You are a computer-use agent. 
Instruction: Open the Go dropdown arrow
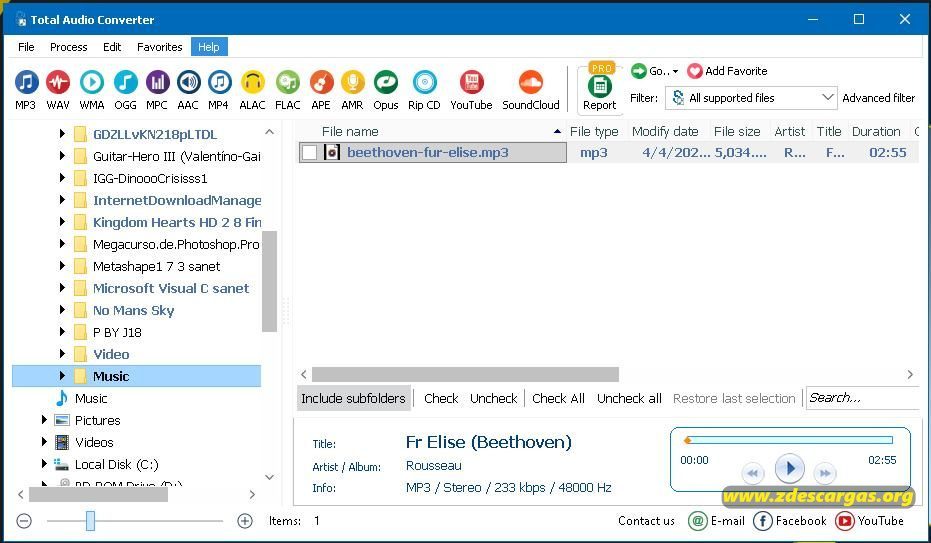tap(675, 72)
